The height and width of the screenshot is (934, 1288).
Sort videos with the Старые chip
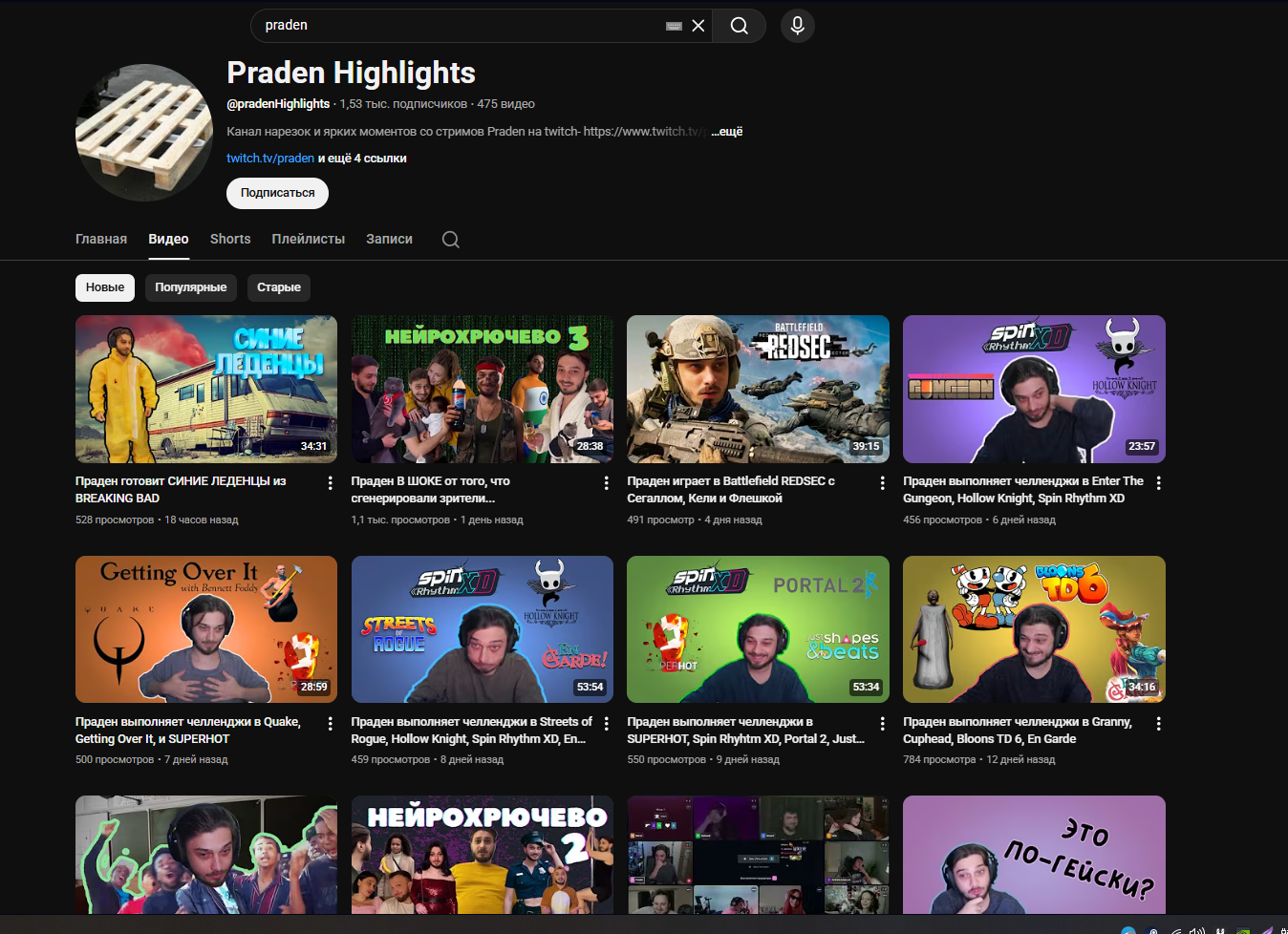coord(279,287)
